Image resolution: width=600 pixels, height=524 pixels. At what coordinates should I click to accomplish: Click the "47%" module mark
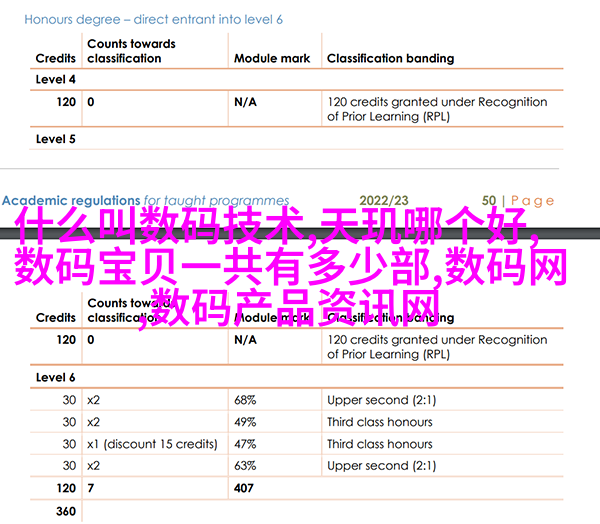(x=245, y=444)
